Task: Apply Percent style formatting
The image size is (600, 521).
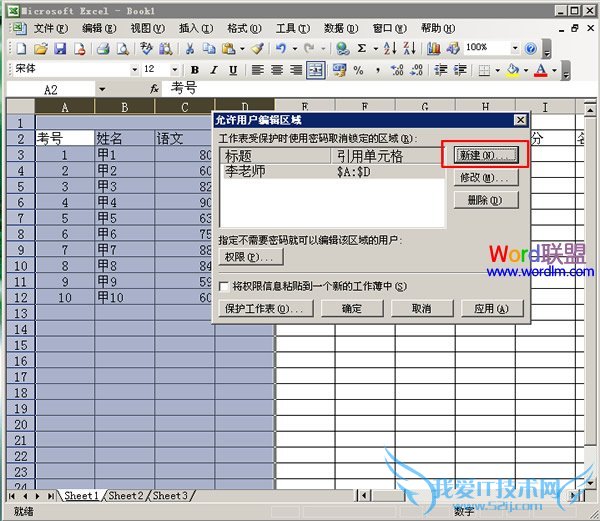Action: tap(359, 70)
